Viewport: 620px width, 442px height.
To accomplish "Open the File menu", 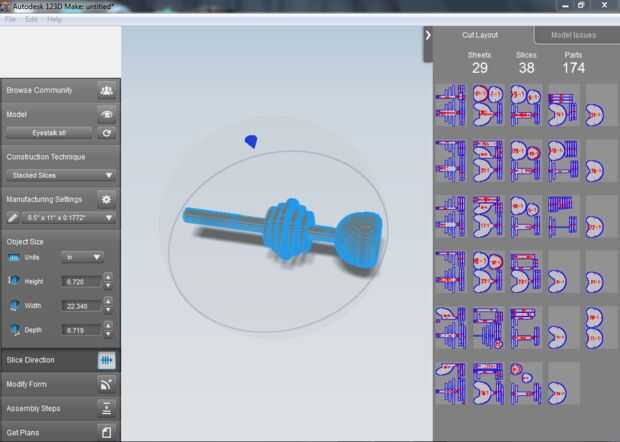I will tap(10, 19).
